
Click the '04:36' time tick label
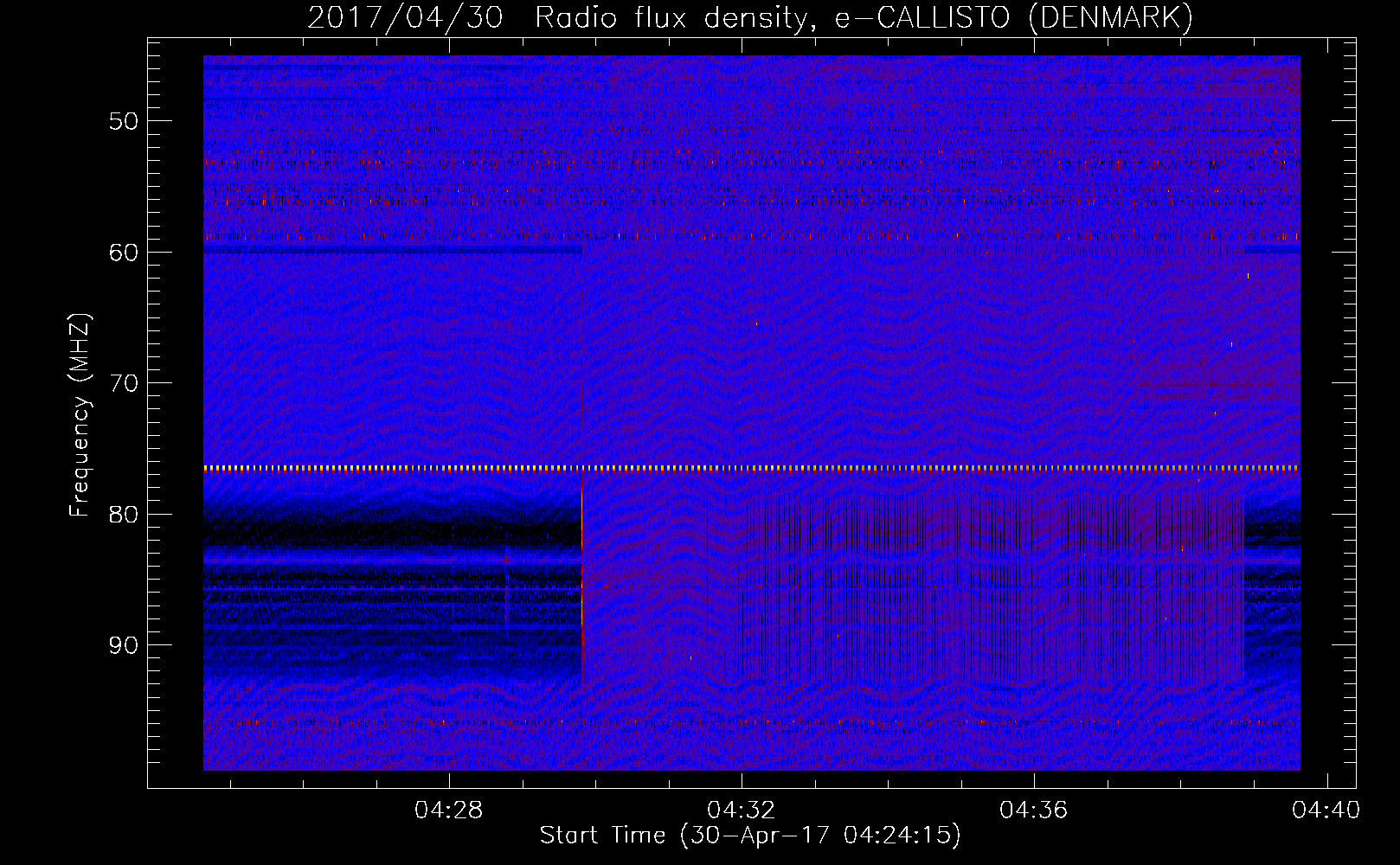click(1034, 811)
